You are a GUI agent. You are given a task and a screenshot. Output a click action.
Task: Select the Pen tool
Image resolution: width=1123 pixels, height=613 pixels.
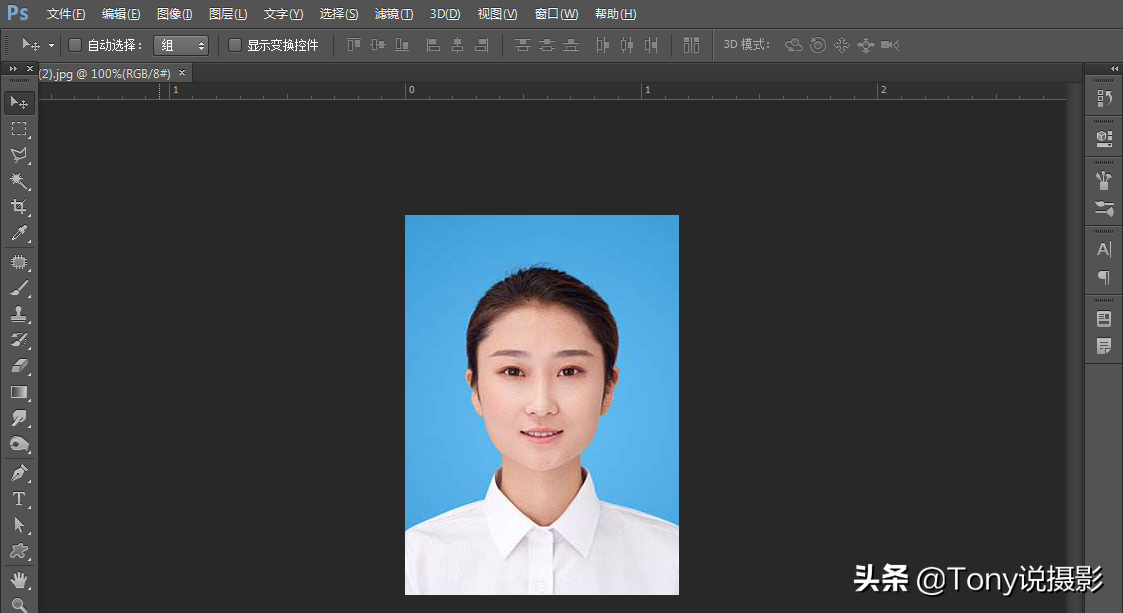19,473
